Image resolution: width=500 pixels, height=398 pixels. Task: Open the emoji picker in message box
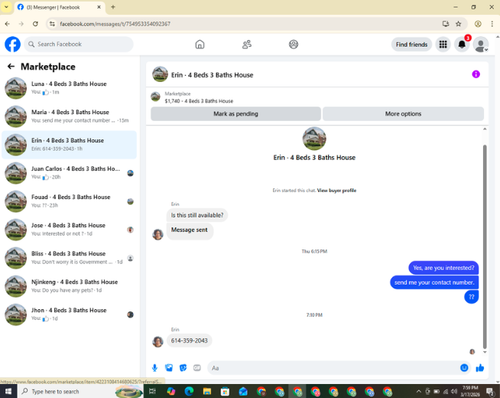tap(464, 368)
